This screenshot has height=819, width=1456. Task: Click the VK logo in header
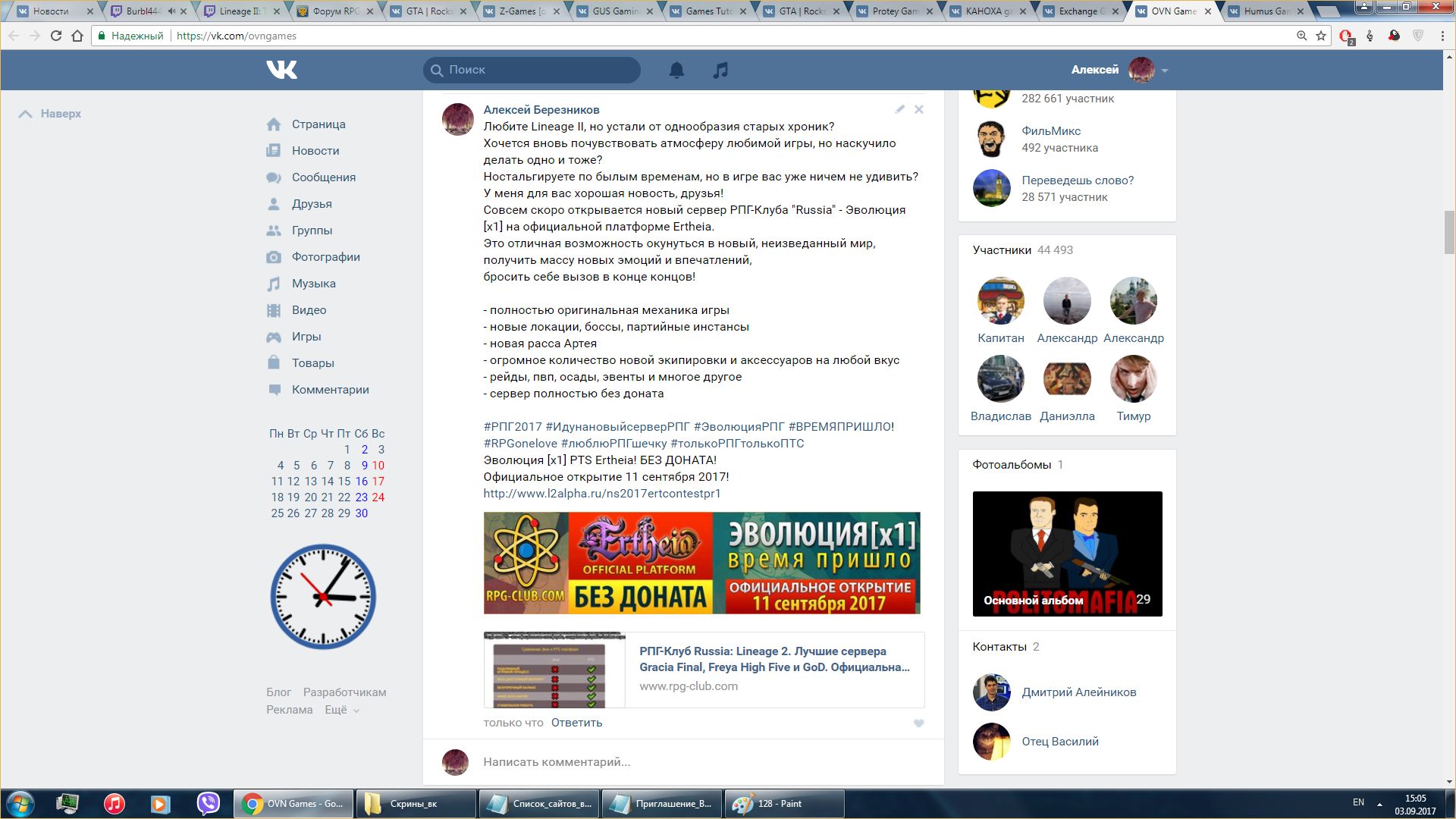tap(281, 70)
